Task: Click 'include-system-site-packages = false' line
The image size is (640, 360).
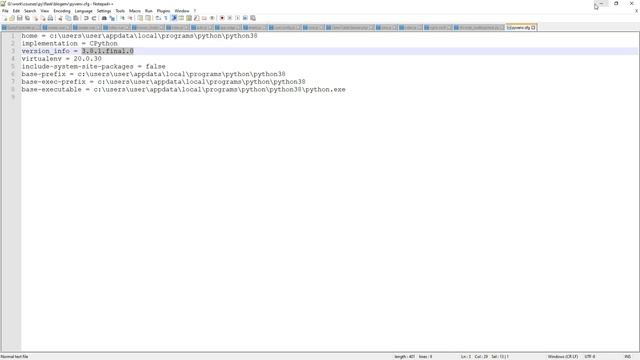Action: pyautogui.click(x=93, y=67)
